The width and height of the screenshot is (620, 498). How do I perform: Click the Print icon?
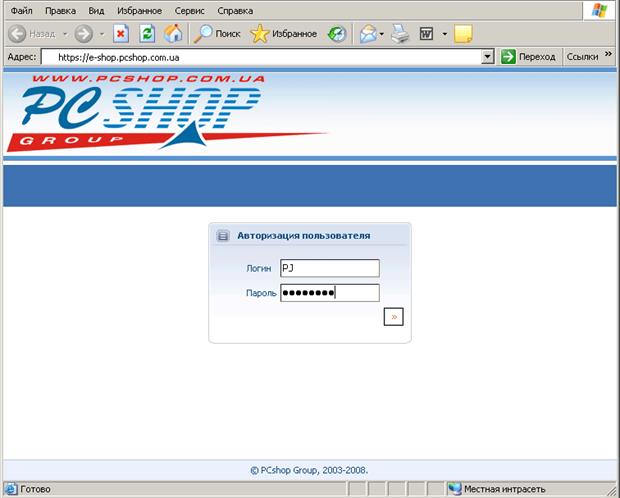[x=400, y=33]
